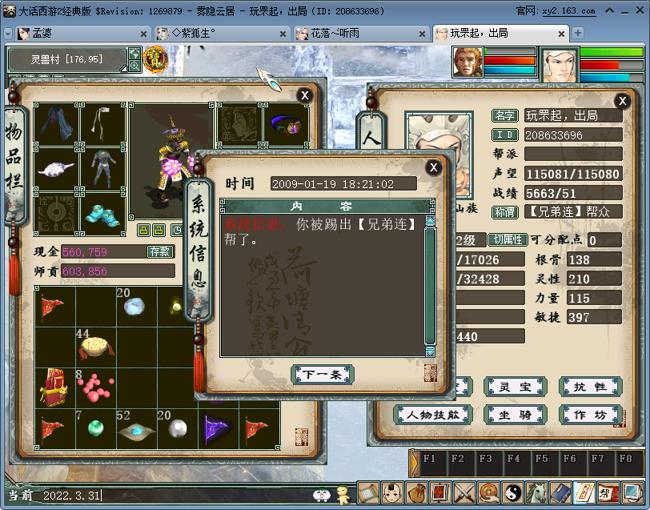Open the yin-yang icon in bottom toolbar

(x=514, y=492)
